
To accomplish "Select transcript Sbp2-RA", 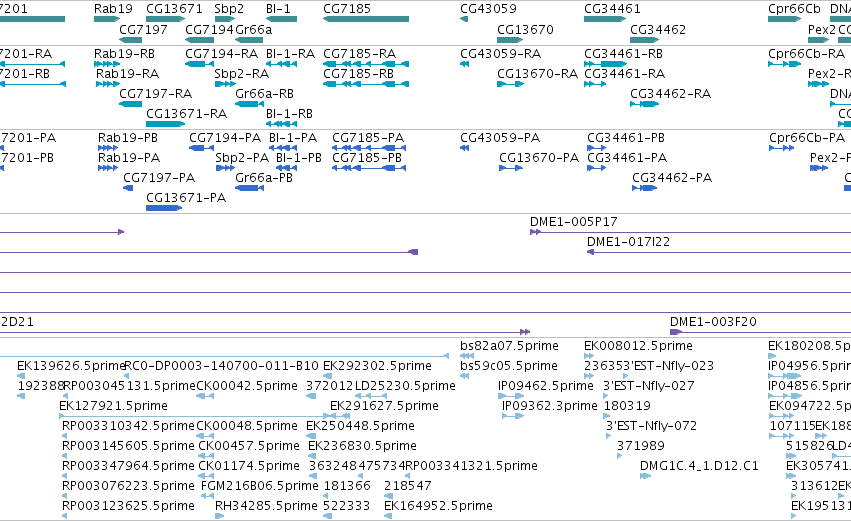I will pos(242,74).
